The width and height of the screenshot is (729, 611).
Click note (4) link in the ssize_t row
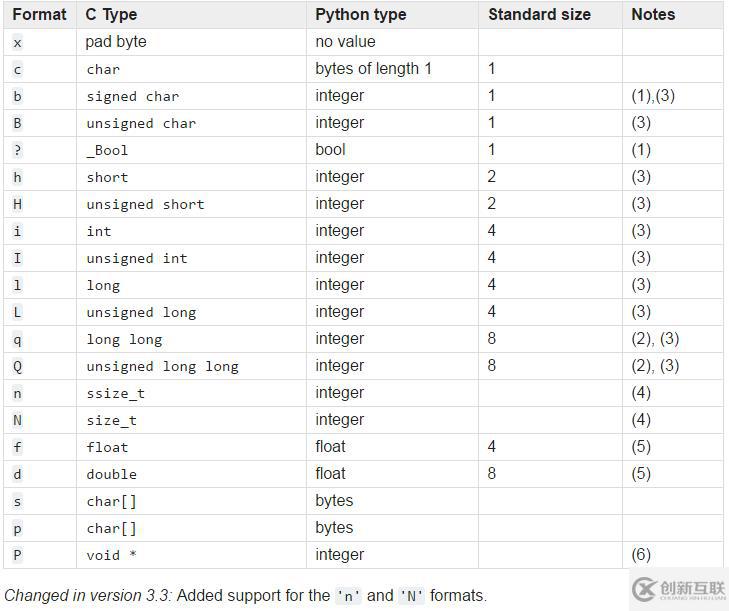641,393
